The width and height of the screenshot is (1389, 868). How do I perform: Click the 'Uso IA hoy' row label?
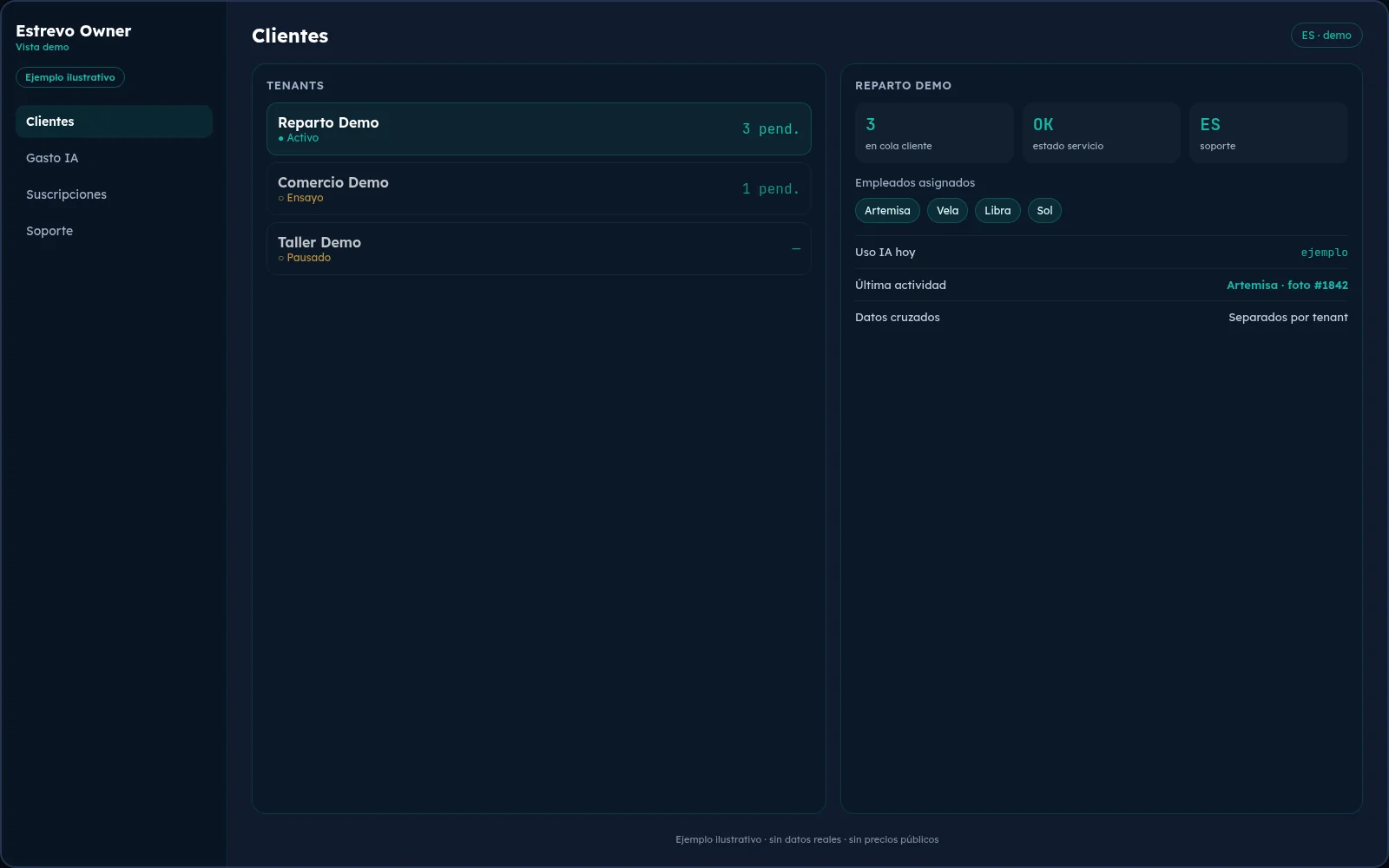click(x=885, y=253)
